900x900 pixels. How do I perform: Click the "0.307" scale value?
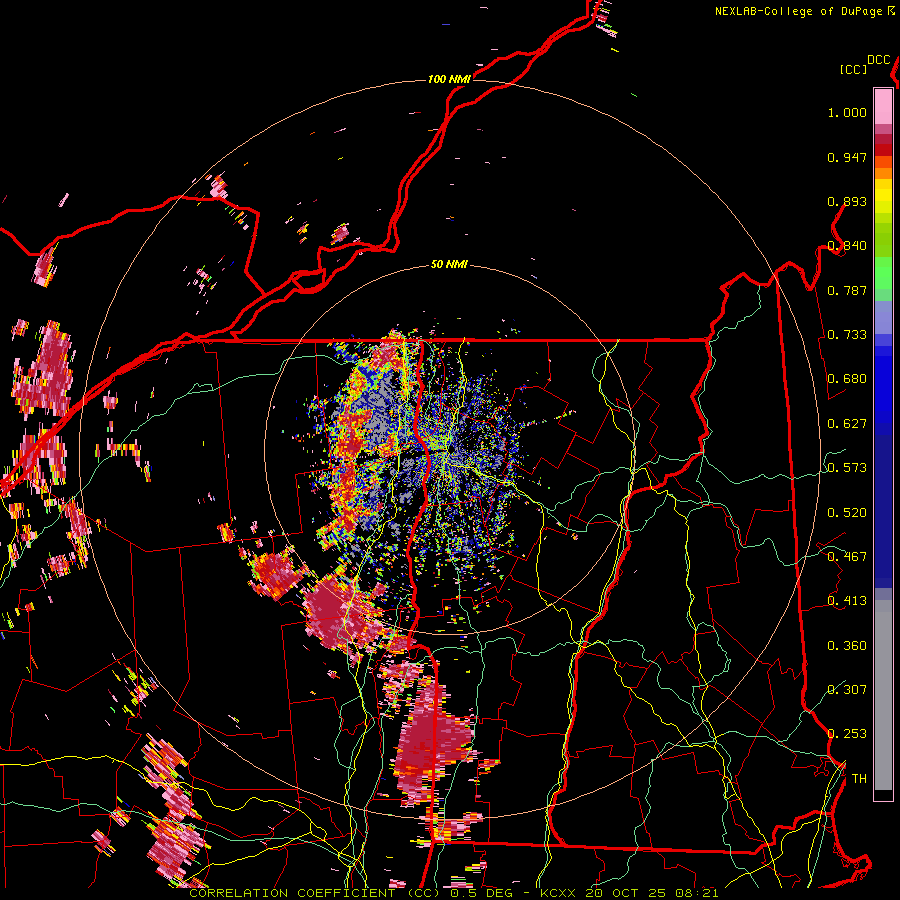(x=847, y=690)
